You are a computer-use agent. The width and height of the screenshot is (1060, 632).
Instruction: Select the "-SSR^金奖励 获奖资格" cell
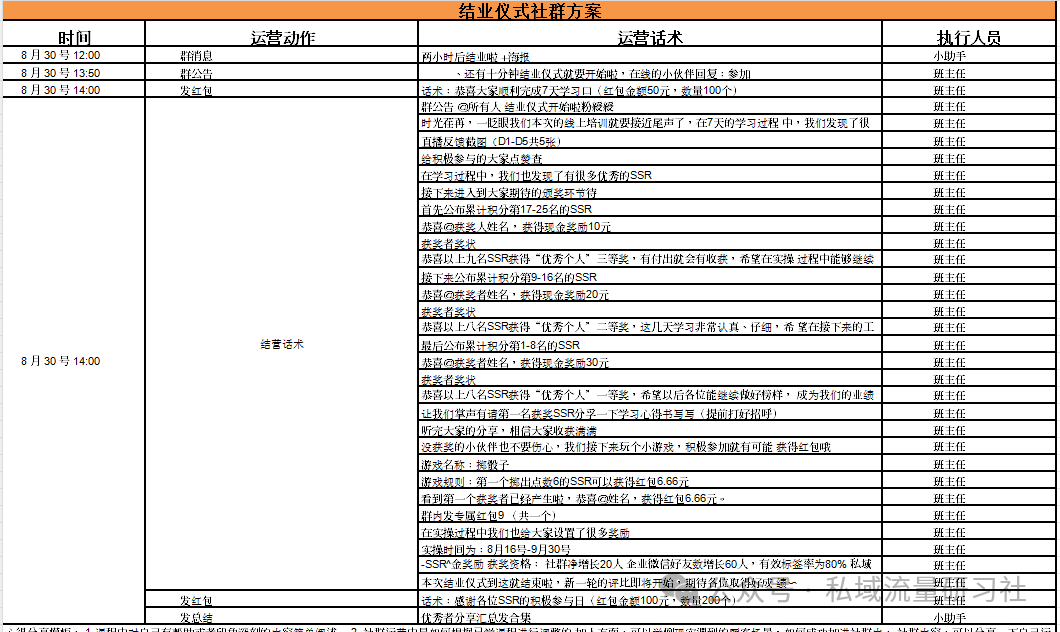point(650,564)
